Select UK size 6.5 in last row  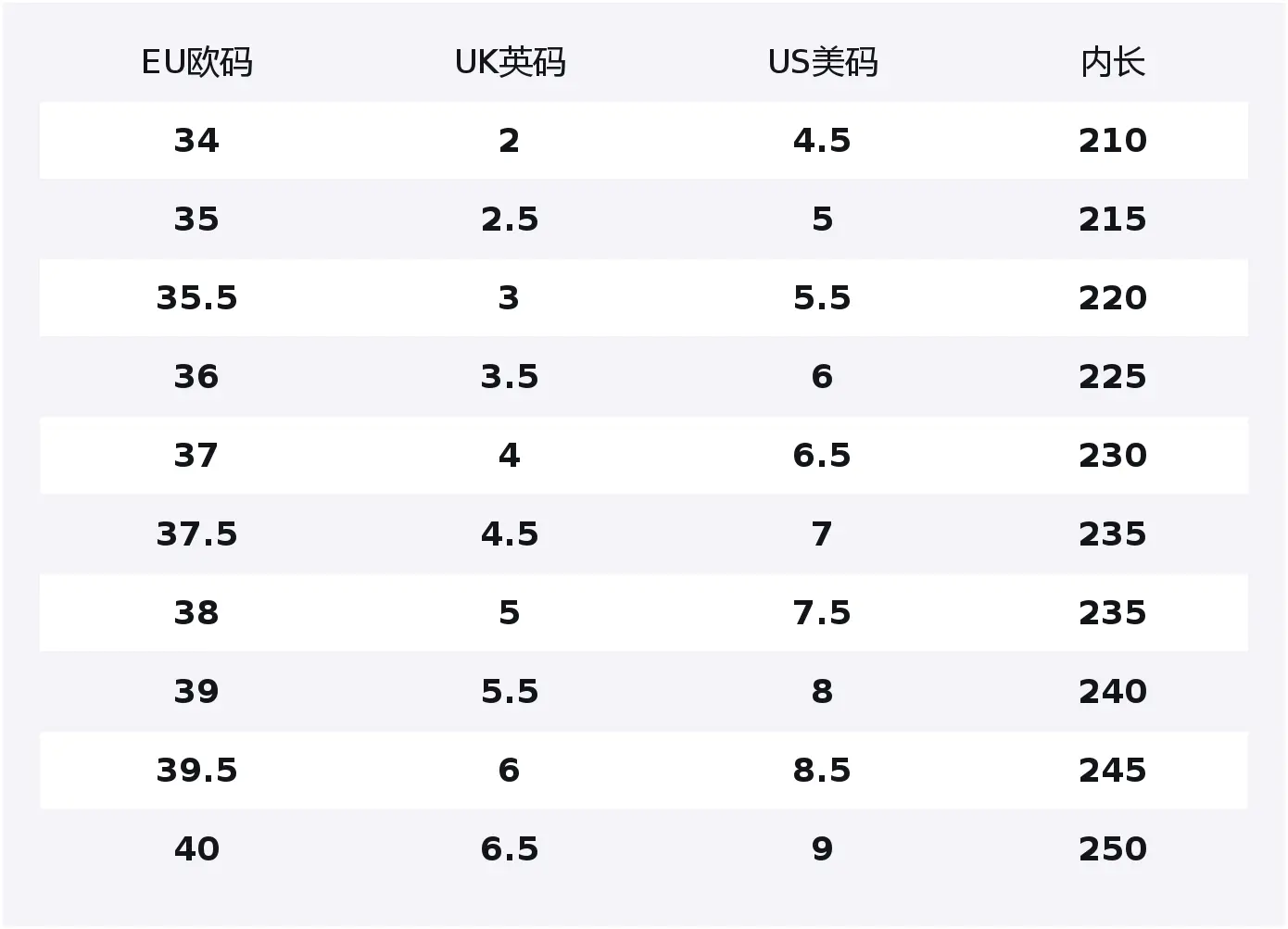[509, 849]
